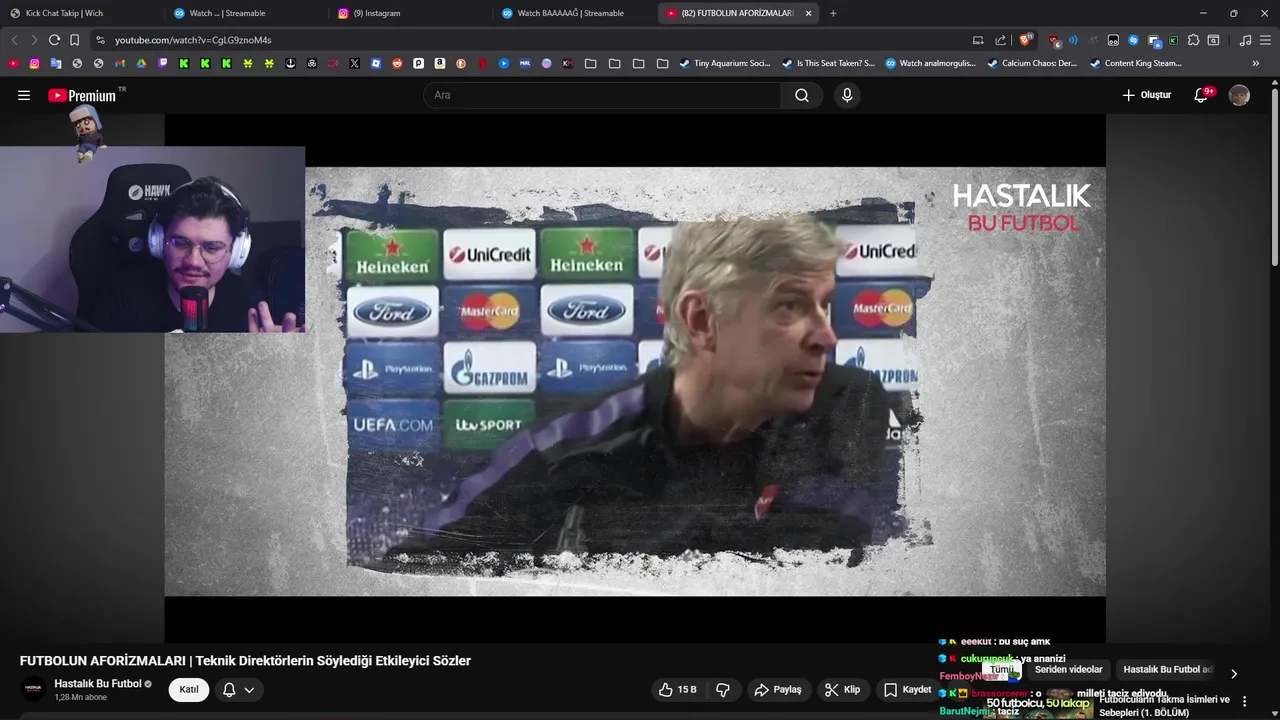Go back using the browser back arrow
The width and height of the screenshot is (1280, 720).
point(14,40)
